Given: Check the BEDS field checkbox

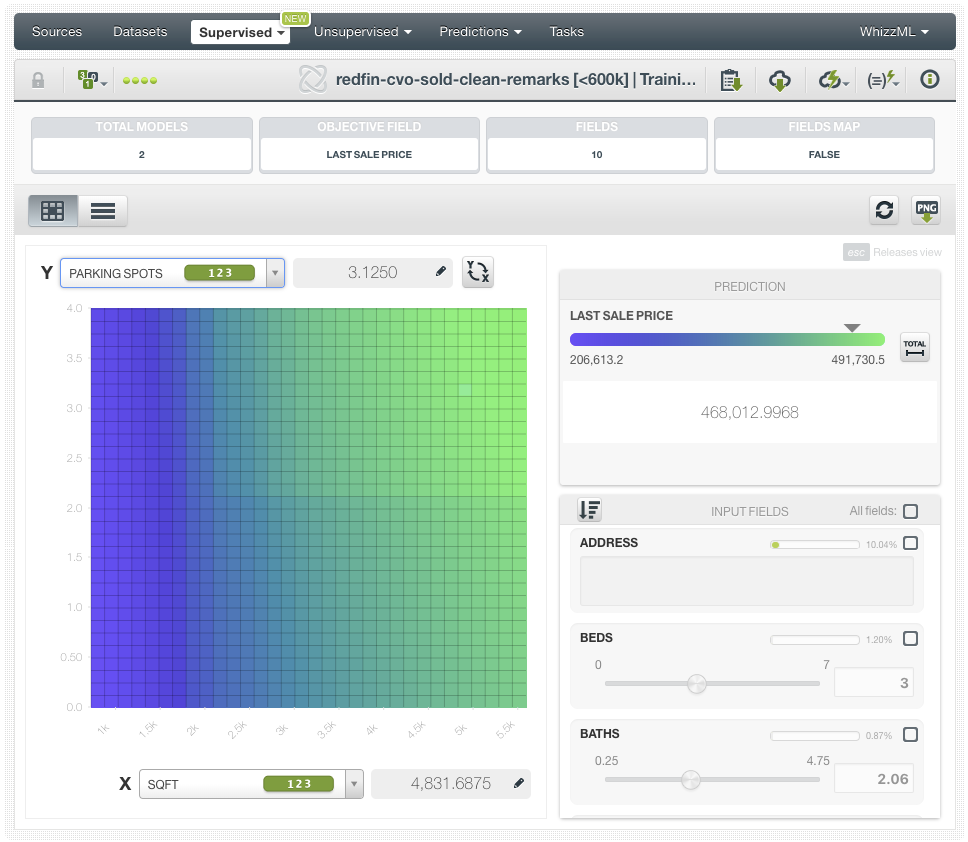Looking at the screenshot, I should coord(910,638).
